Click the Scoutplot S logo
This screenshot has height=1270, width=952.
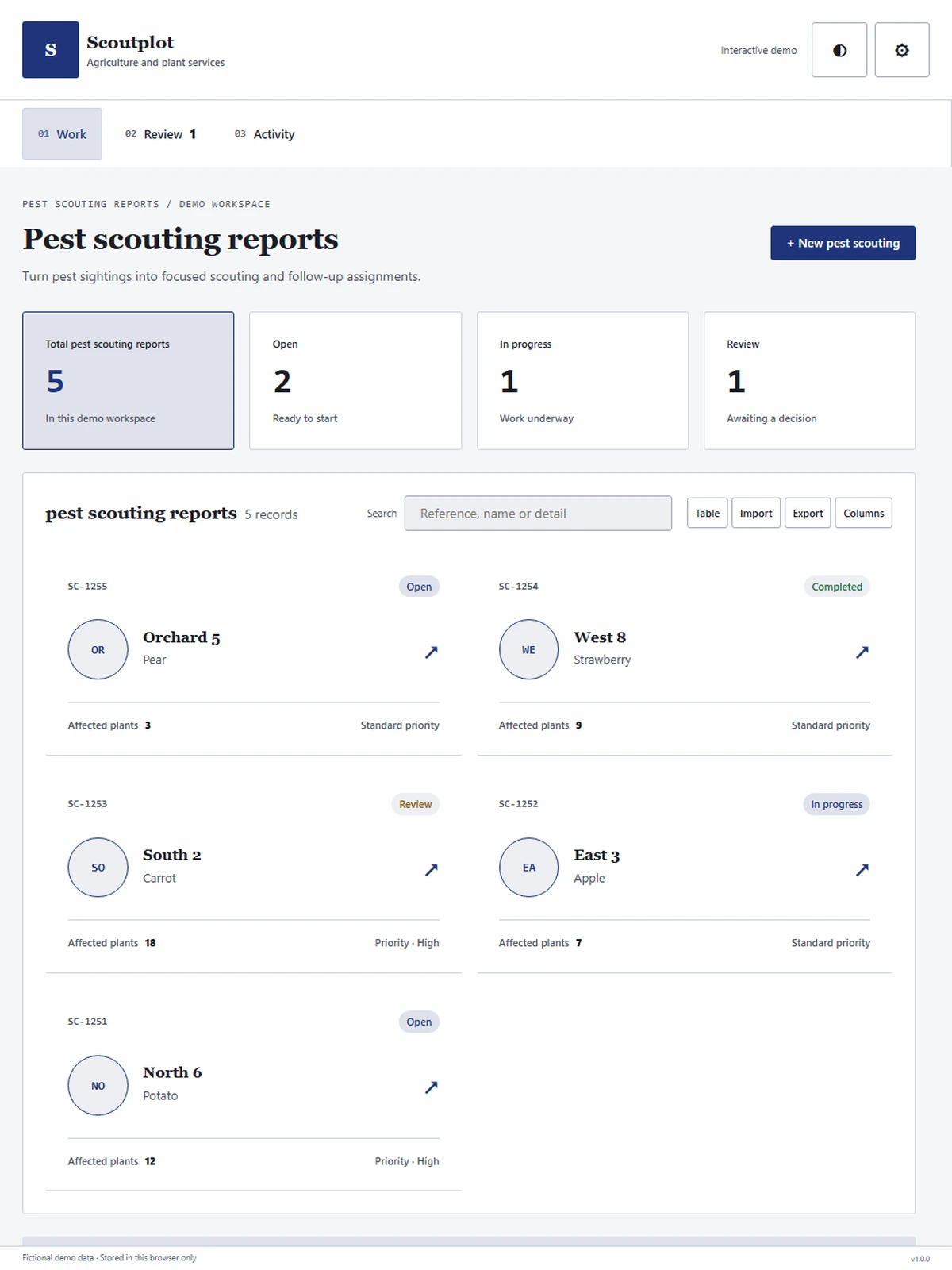50,49
